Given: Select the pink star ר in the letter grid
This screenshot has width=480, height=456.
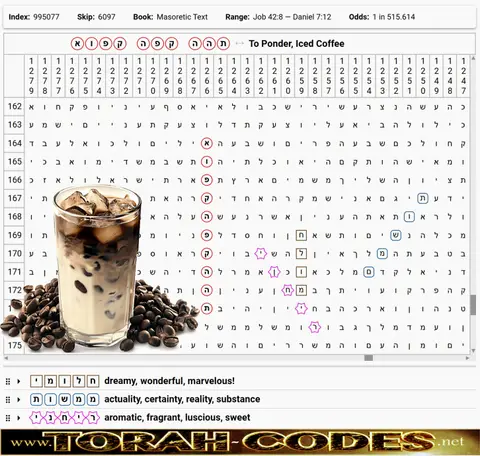Looking at the screenshot, I should point(314,327).
